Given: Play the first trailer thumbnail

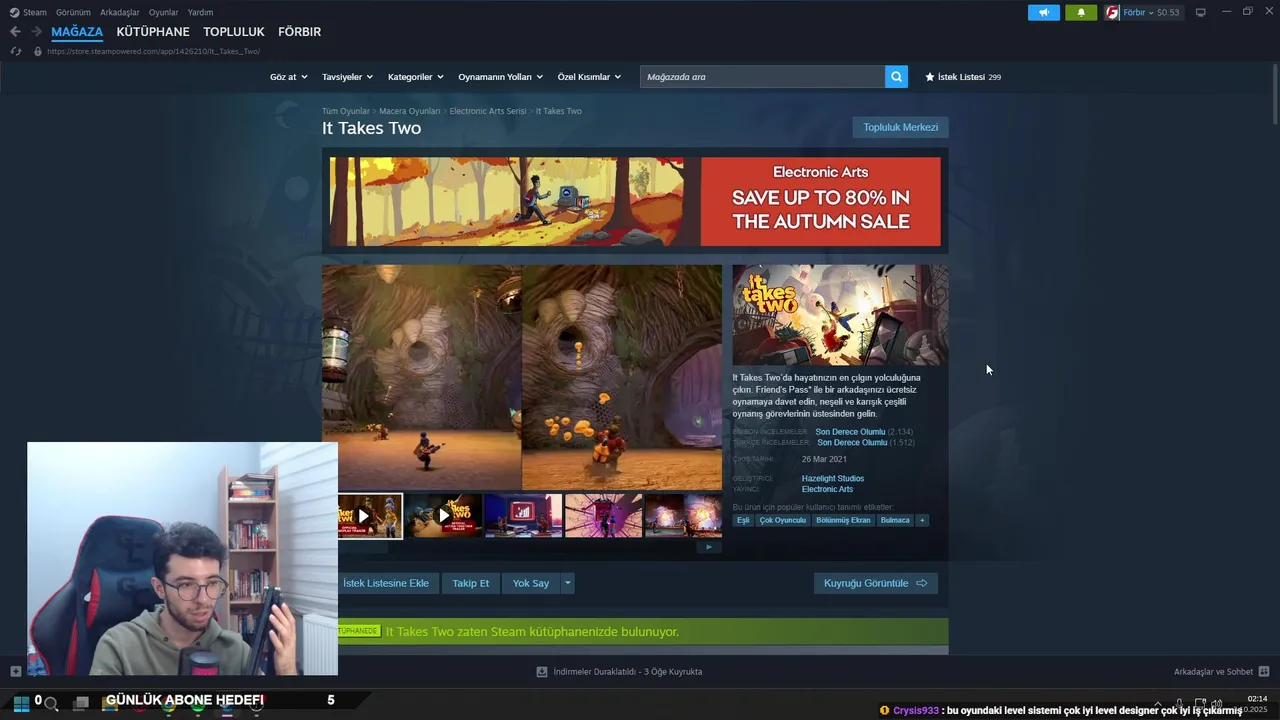Looking at the screenshot, I should click(x=363, y=516).
